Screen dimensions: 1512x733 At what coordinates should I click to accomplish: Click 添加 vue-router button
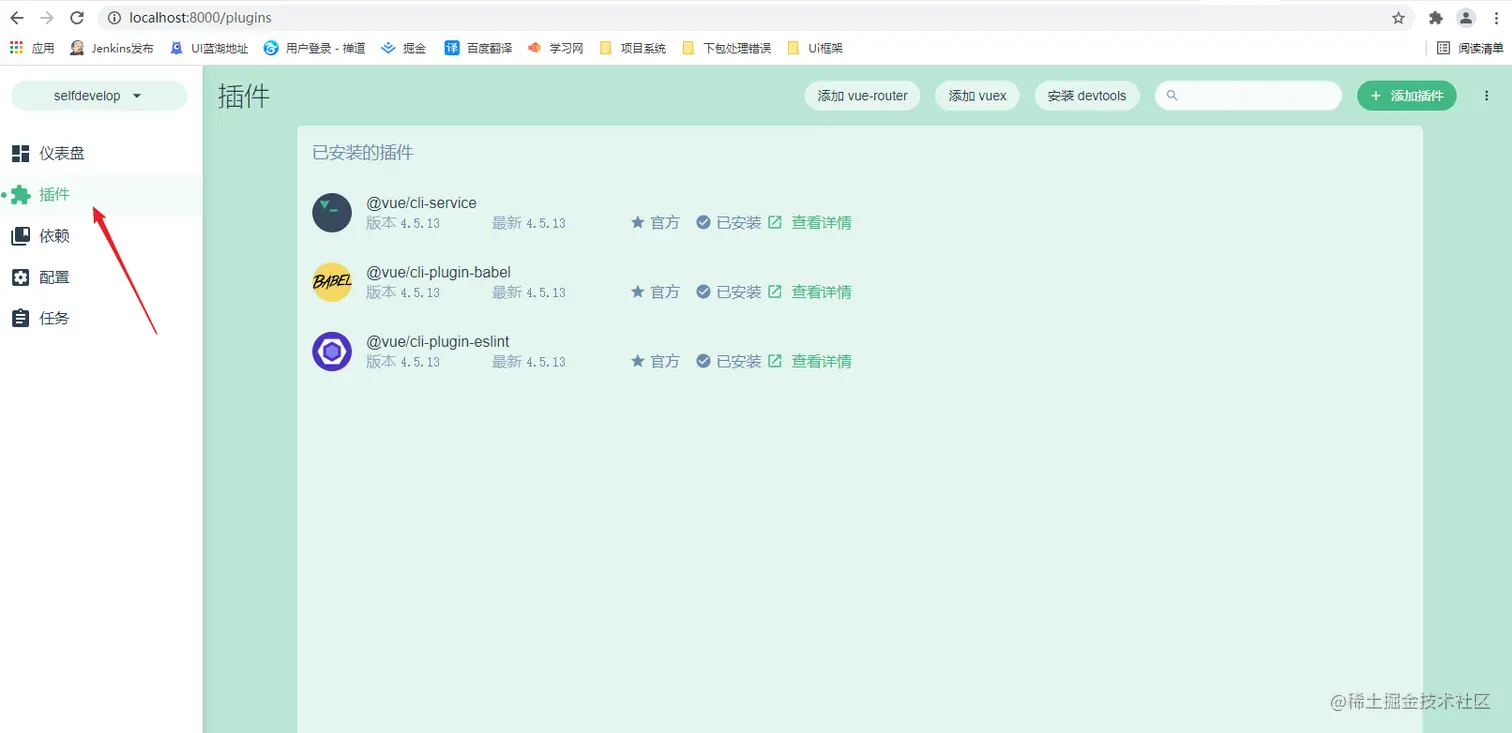coord(862,96)
